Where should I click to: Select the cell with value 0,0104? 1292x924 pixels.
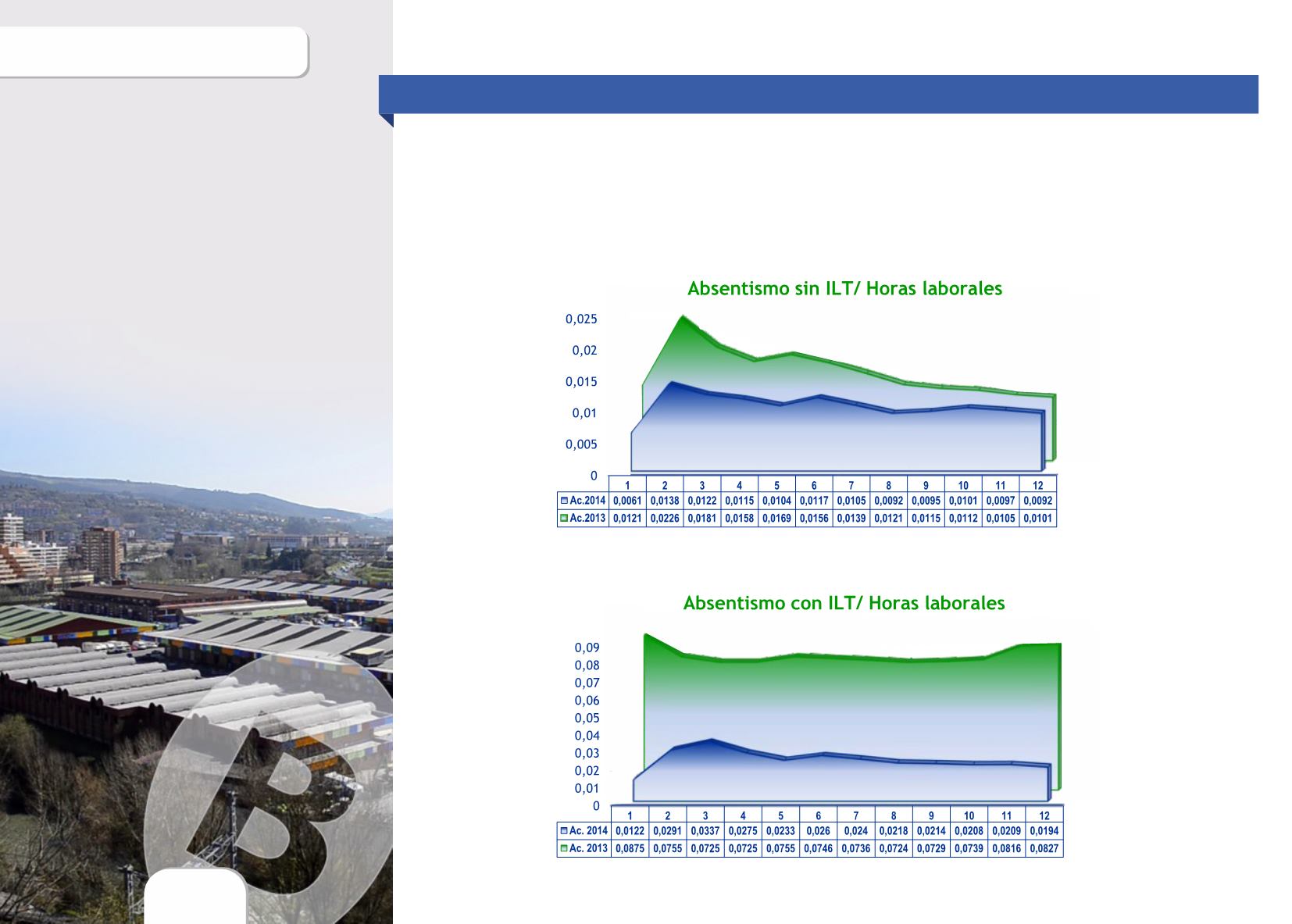click(776, 501)
